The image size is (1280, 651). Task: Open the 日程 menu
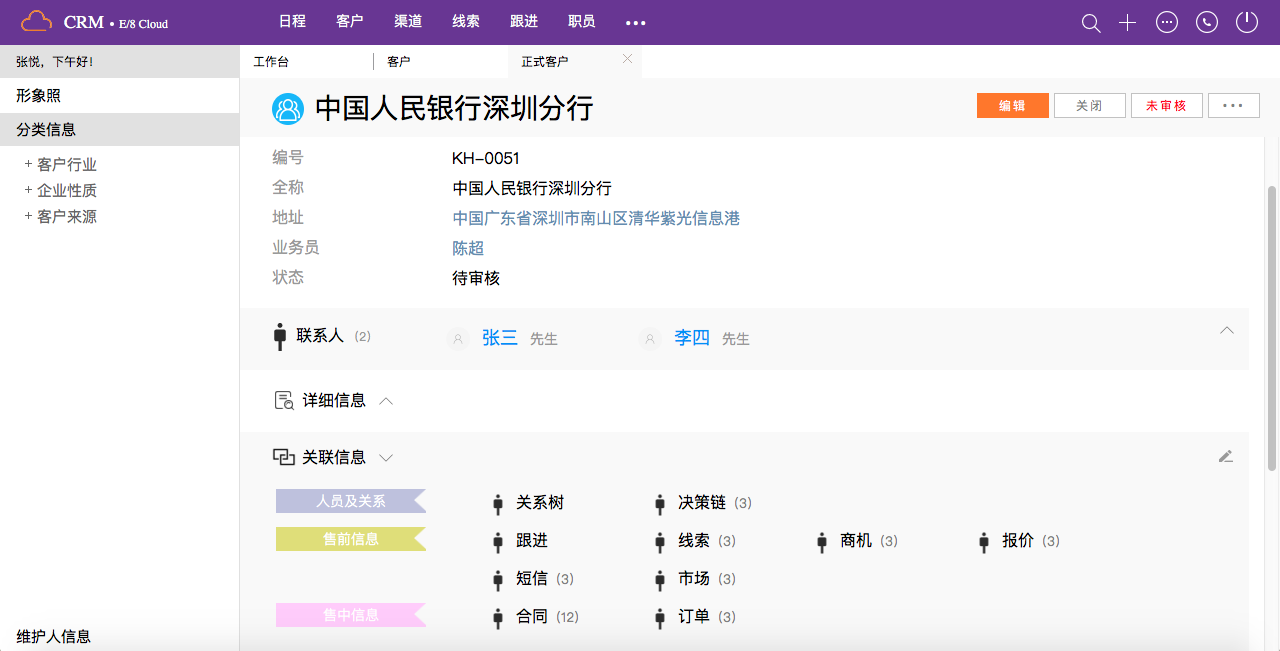coord(292,21)
